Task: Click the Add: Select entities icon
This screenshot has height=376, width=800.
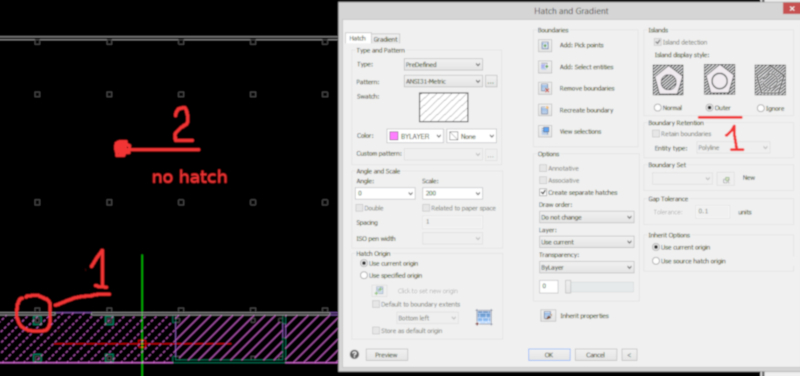Action: point(545,67)
